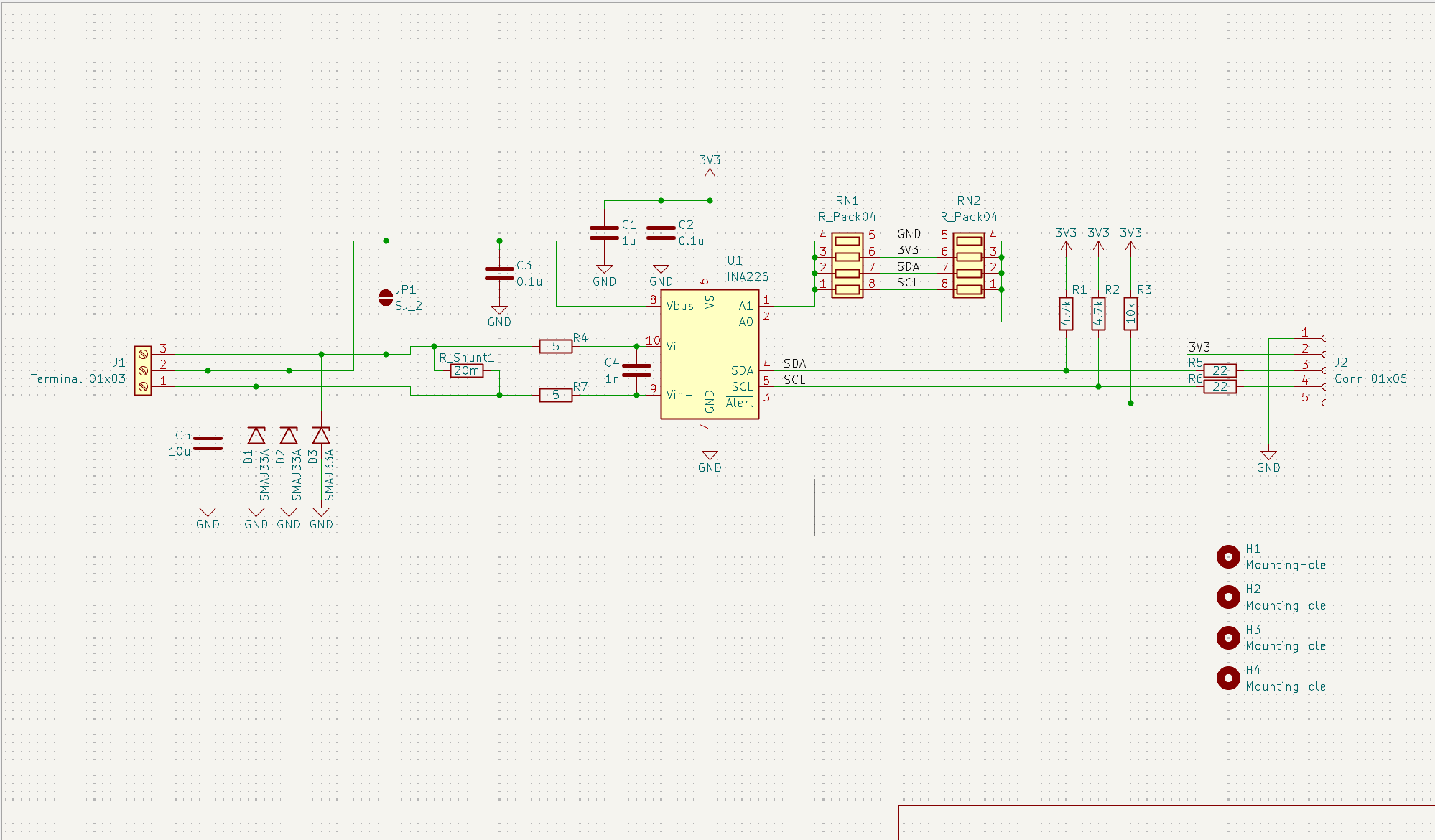Image resolution: width=1435 pixels, height=840 pixels.
Task: Click the C5 10u capacitor symbol
Action: (208, 443)
